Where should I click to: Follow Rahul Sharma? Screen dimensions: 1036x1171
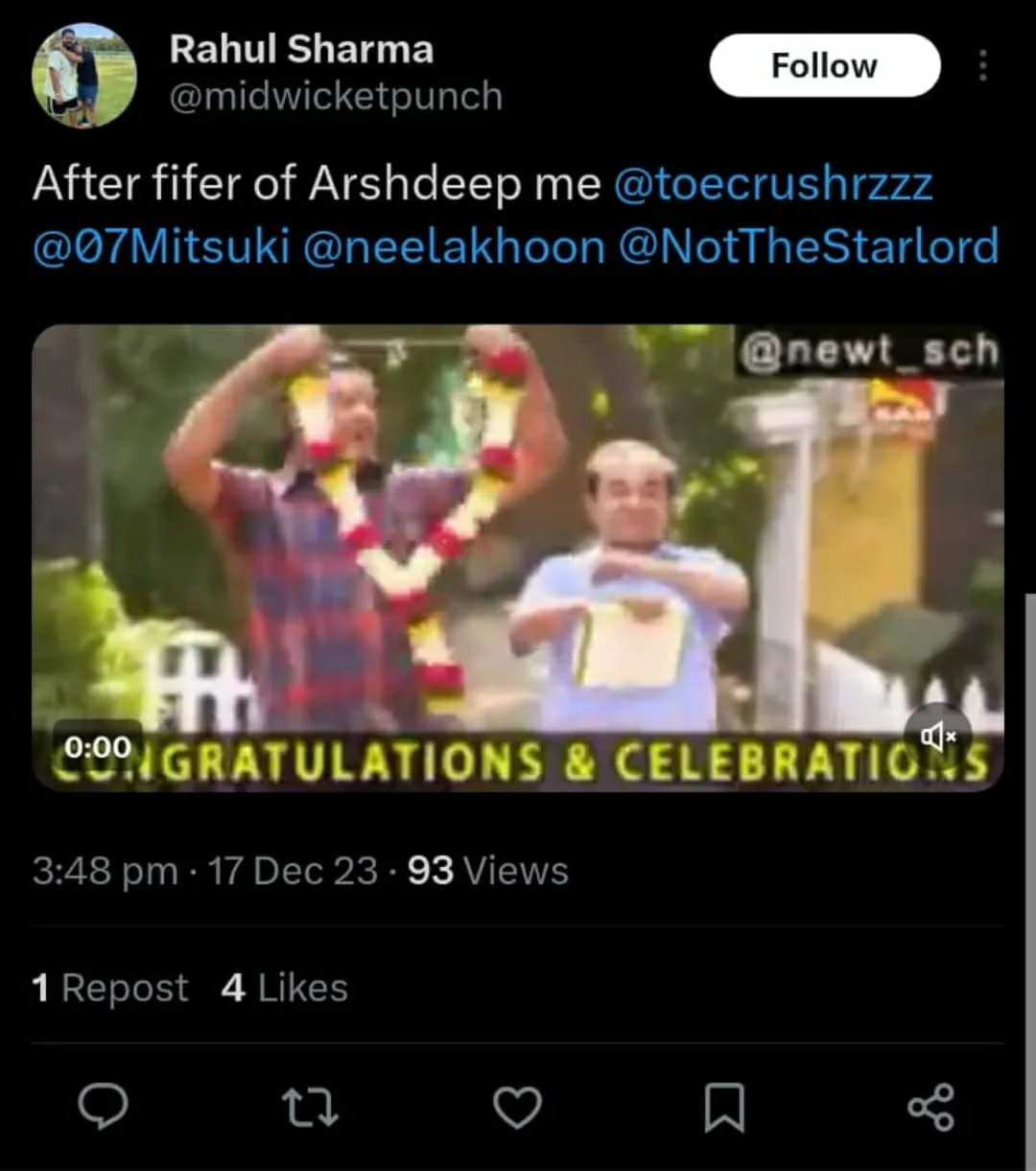coord(824,65)
